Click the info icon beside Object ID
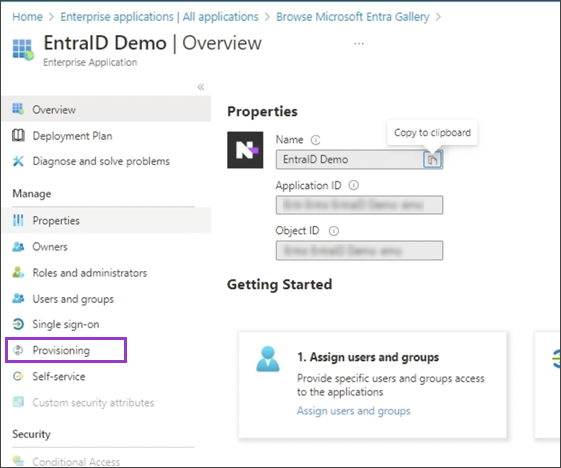Viewport: 561px width, 468px height. pos(333,231)
